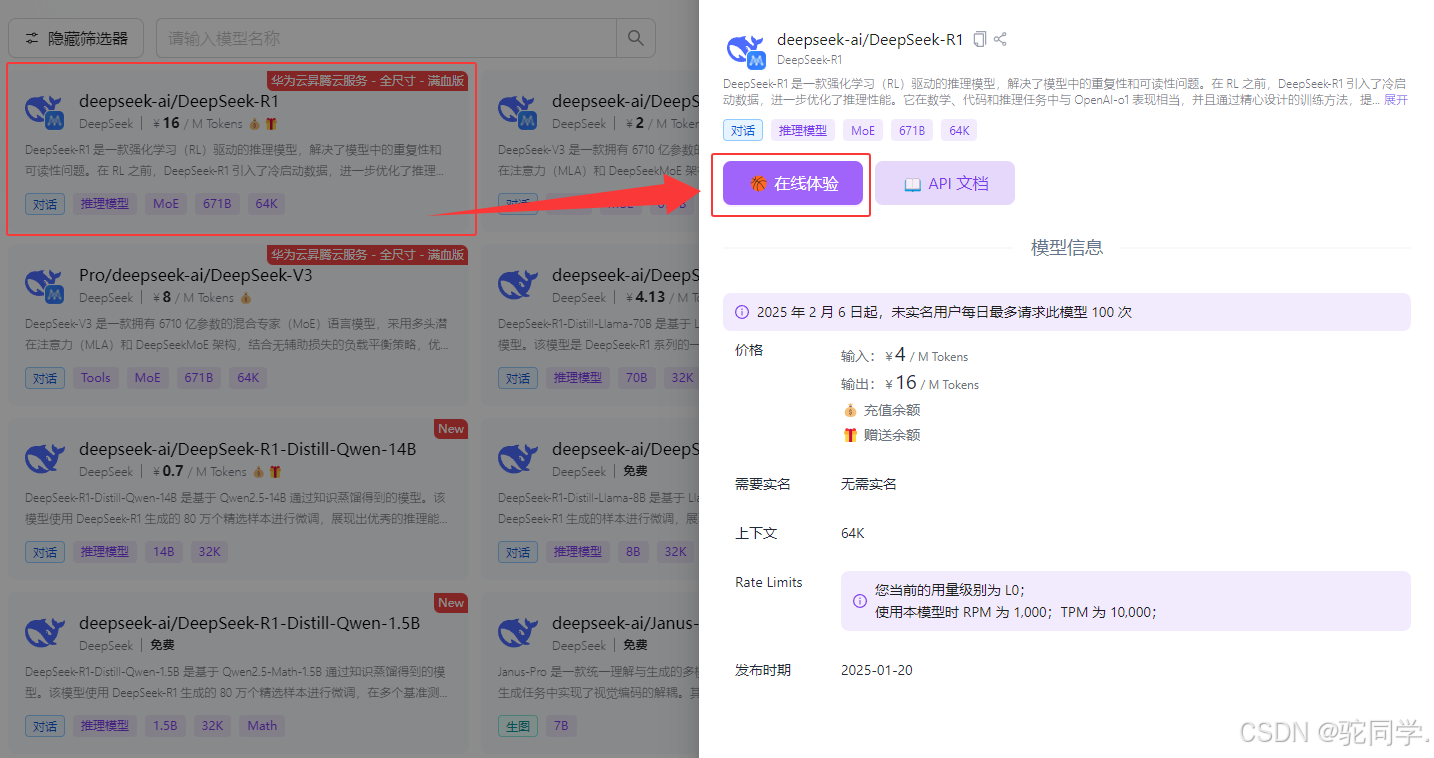
Task: Click the 华为云昇腾云服务 badge on the DeepSeek-V3 card
Action: (367, 255)
